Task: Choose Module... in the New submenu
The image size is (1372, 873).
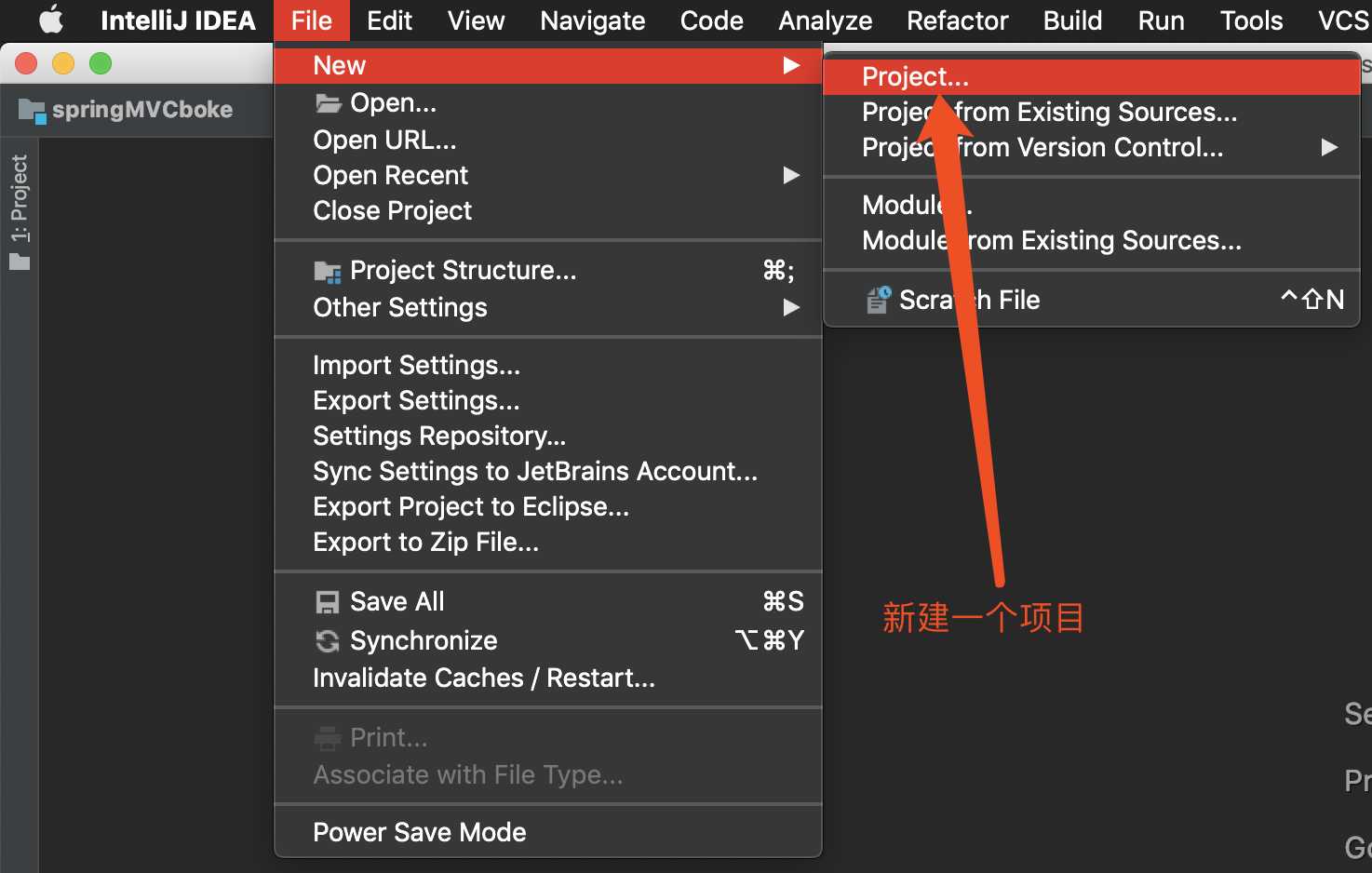Action: pos(1092,205)
